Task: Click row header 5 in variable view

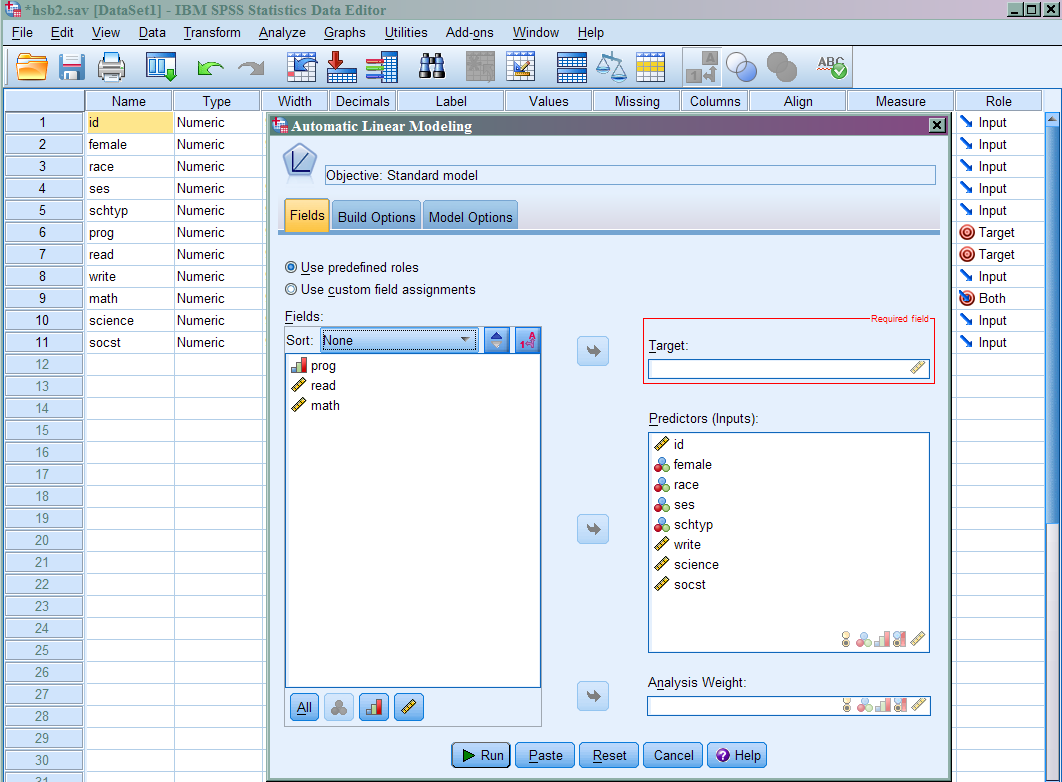Action: 44,211
